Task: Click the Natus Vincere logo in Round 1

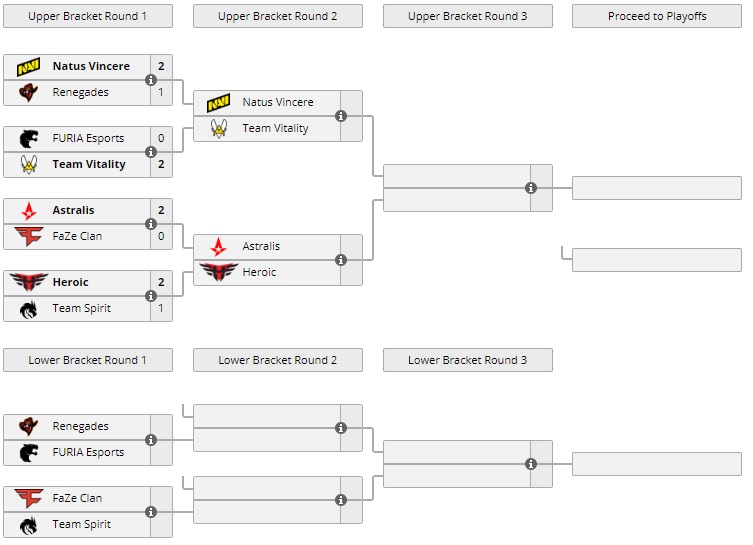Action: click(x=28, y=67)
